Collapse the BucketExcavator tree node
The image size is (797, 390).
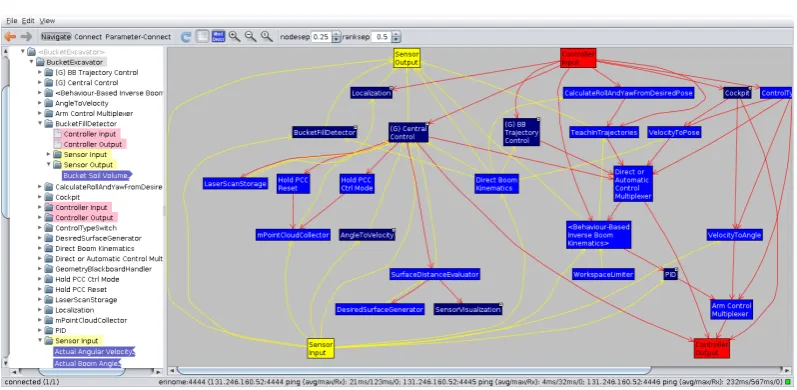click(32, 62)
